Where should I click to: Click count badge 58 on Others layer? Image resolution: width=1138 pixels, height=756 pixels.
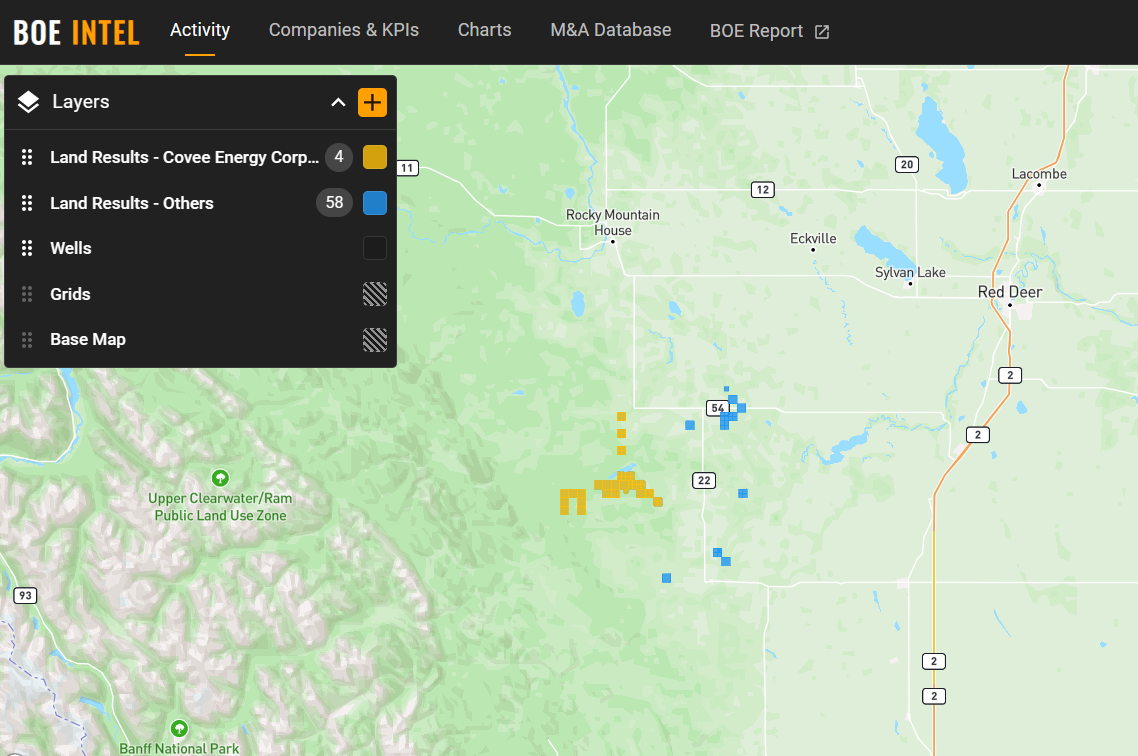pyautogui.click(x=334, y=202)
